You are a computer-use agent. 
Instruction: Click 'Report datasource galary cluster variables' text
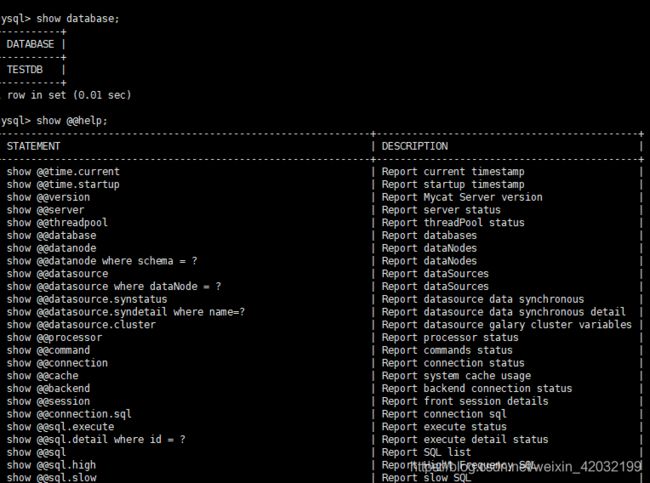pos(507,325)
